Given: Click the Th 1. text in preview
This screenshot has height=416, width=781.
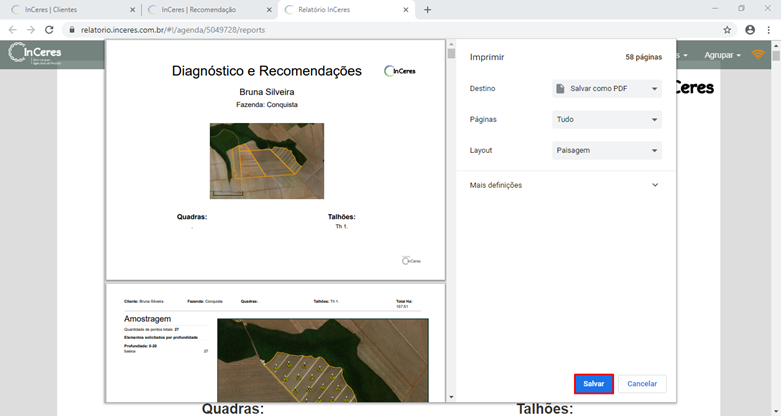Looking at the screenshot, I should tap(342, 227).
